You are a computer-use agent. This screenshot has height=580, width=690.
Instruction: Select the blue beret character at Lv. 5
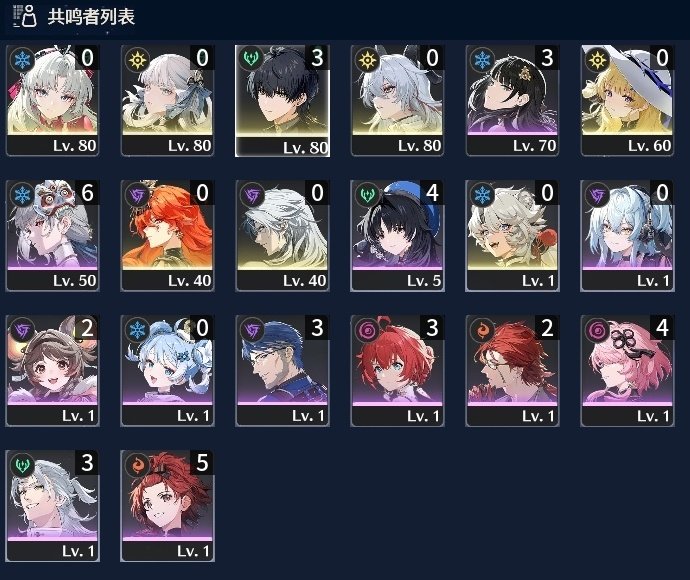(397, 235)
